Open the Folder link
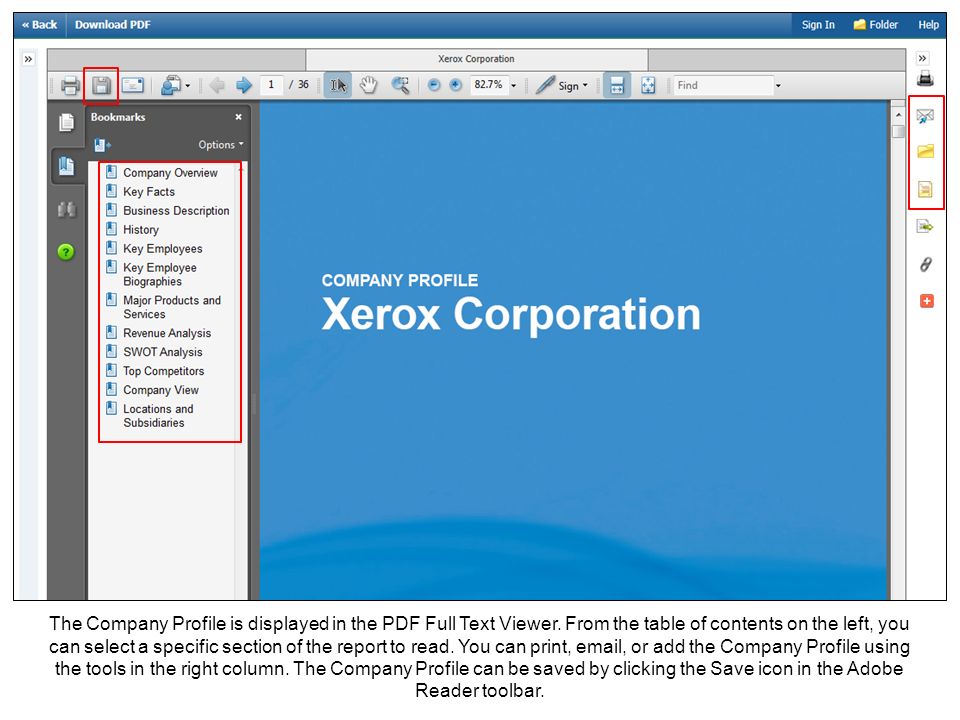This screenshot has width=960, height=720. tap(876, 25)
